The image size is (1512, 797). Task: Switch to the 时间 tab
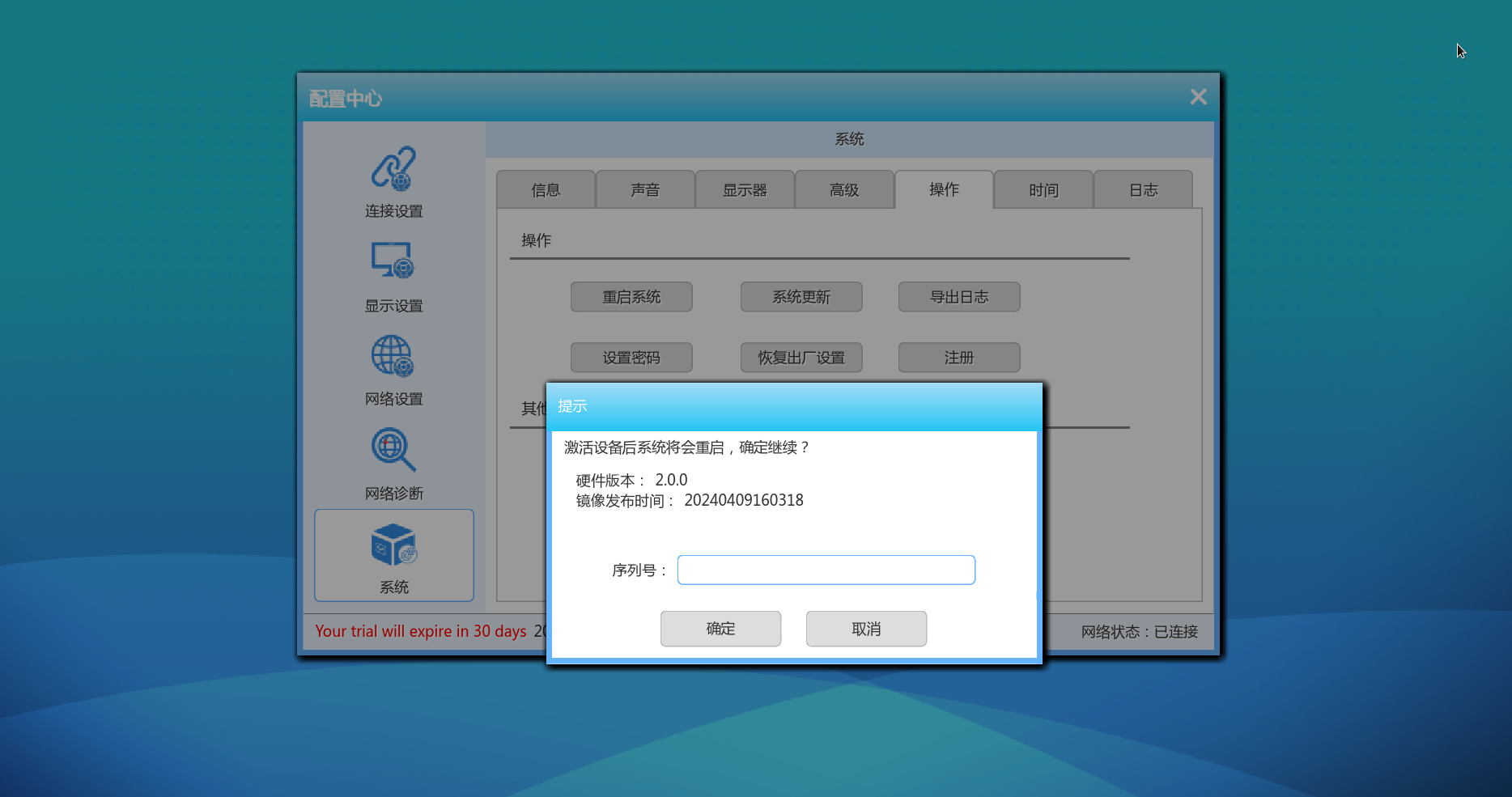[x=1043, y=190]
